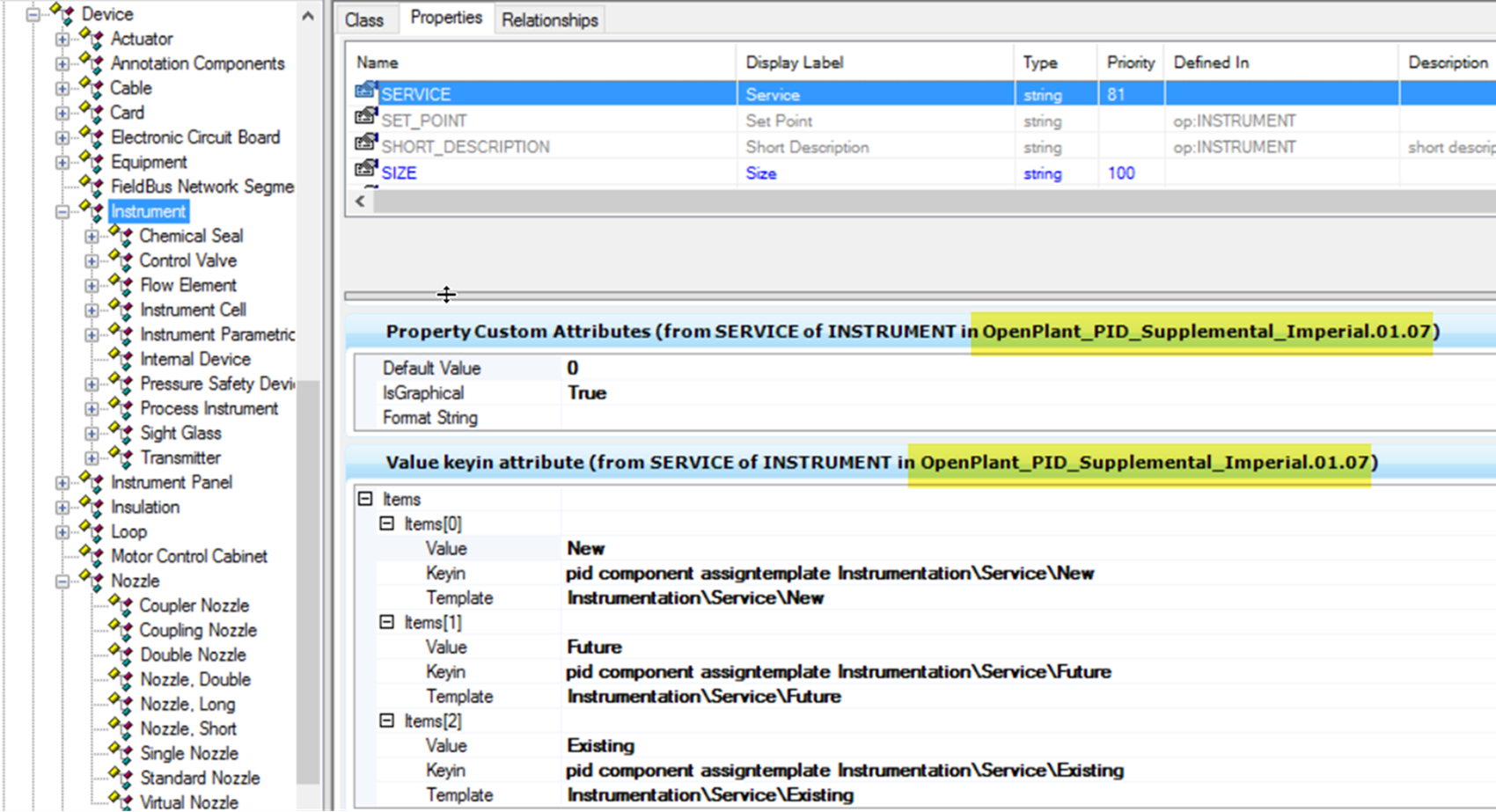The width and height of the screenshot is (1496, 812).
Task: Sort by Display Label column header
Action: 794,62
